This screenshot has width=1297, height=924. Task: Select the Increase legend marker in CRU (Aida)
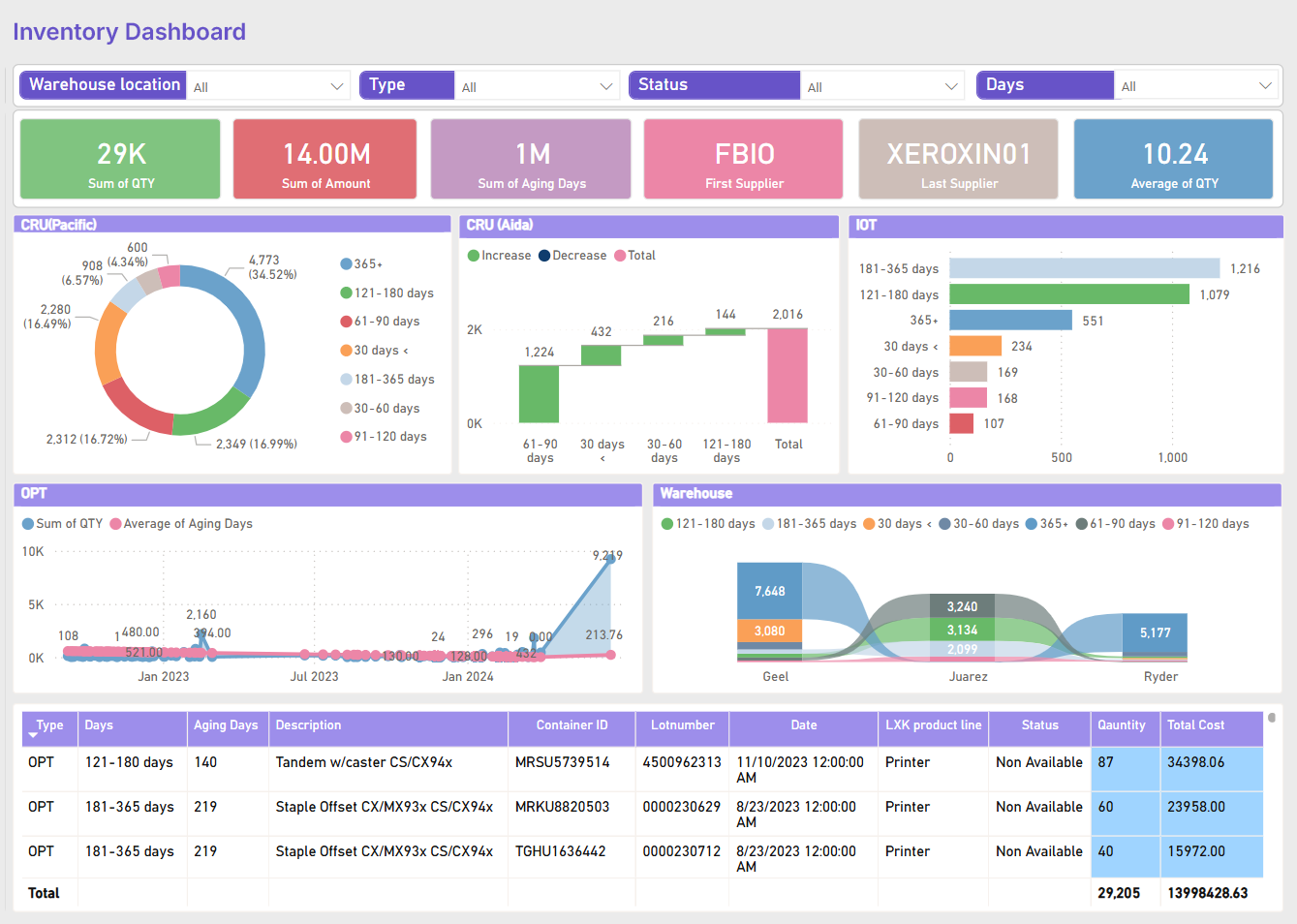pyautogui.click(x=474, y=256)
